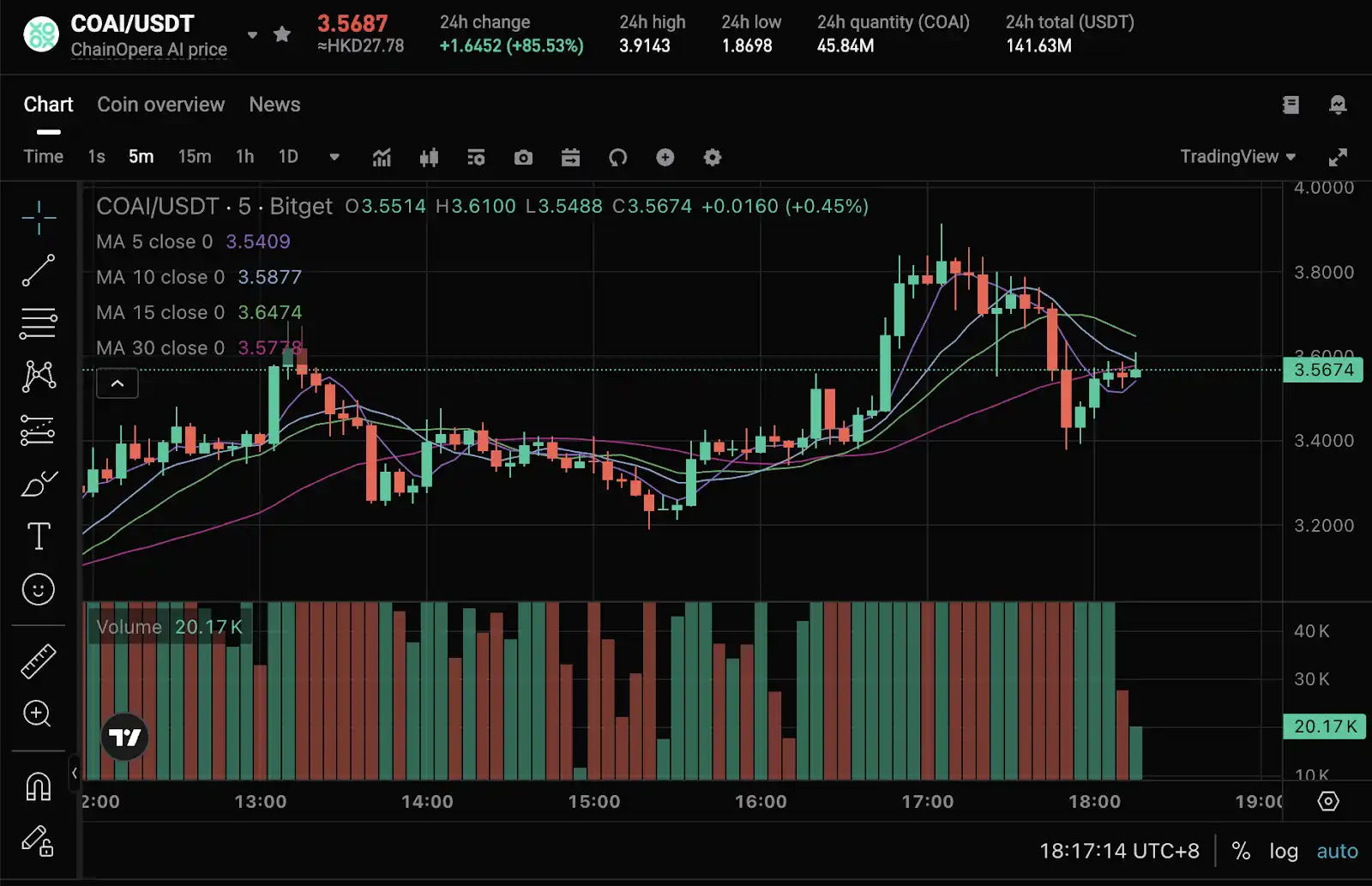Toggle percentage scale mode
Viewport: 1372px width, 886px height.
[1241, 851]
